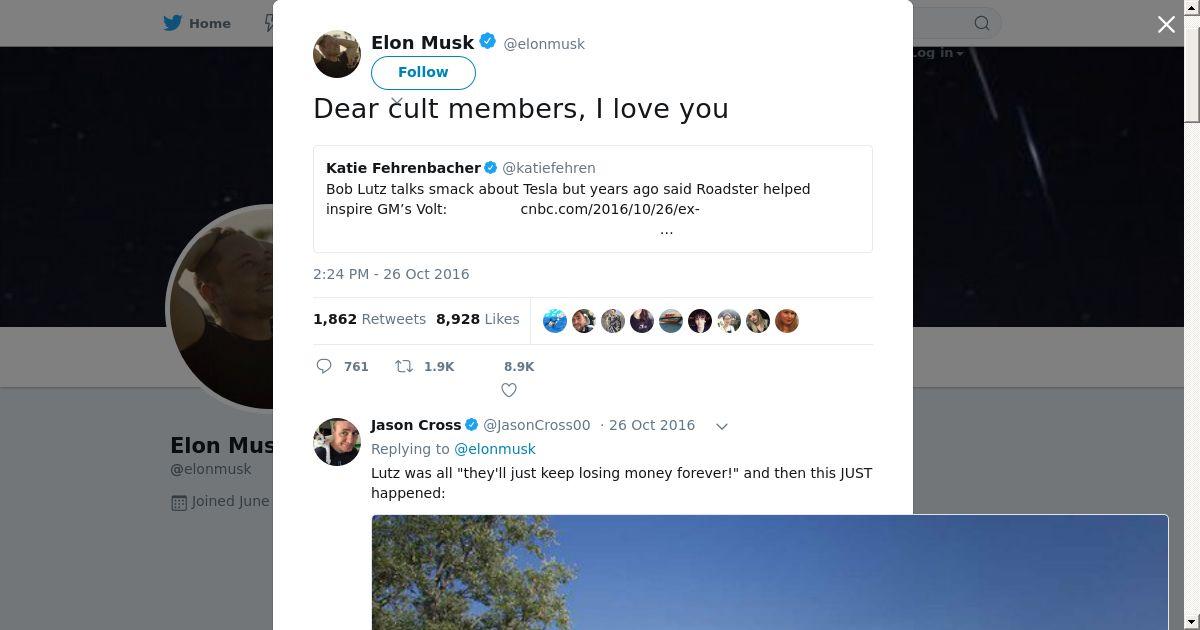The width and height of the screenshot is (1200, 630).
Task: View the 1,862 Retweets list
Action: [369, 319]
